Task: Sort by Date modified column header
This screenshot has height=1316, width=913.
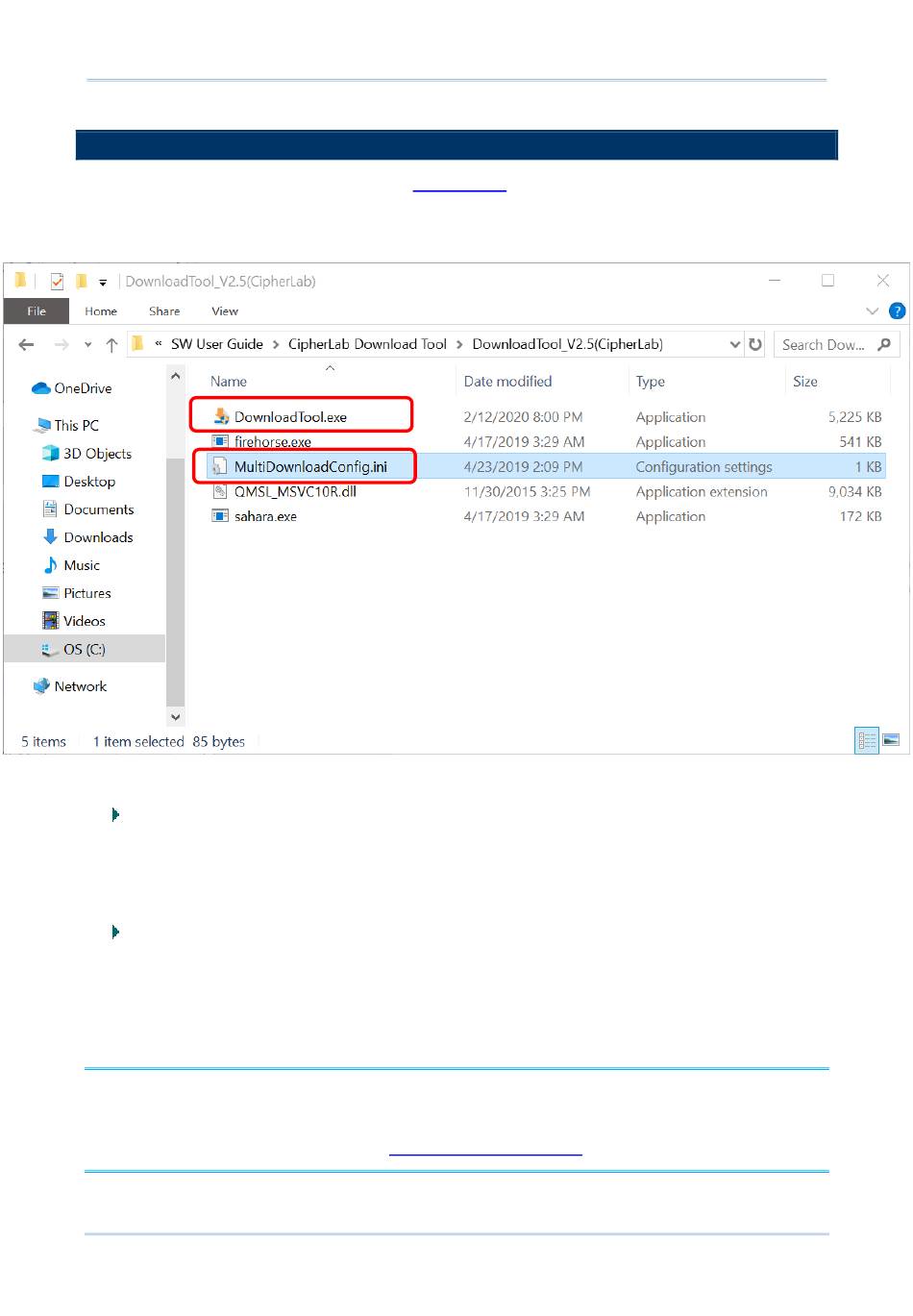Action: [x=507, y=382]
